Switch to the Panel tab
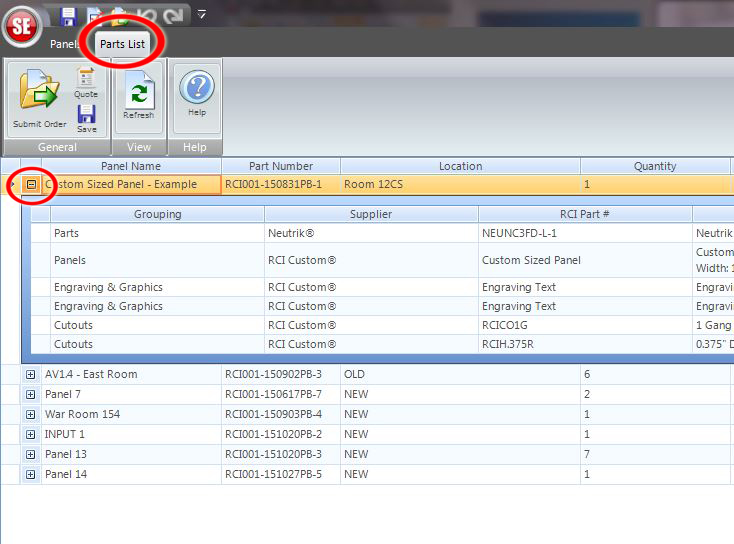 [63, 44]
